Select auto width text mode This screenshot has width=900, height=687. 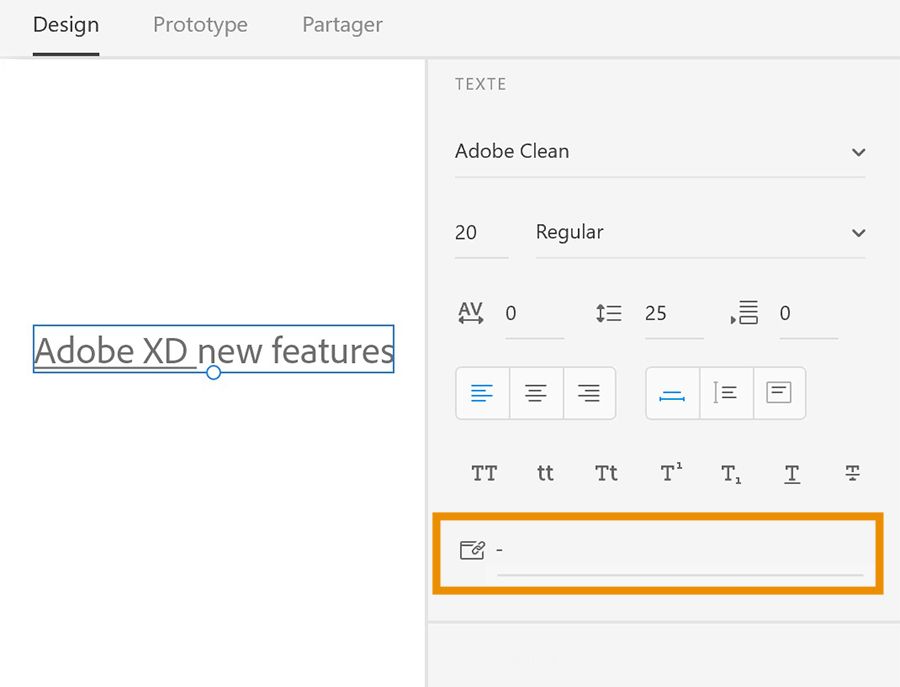[672, 393]
